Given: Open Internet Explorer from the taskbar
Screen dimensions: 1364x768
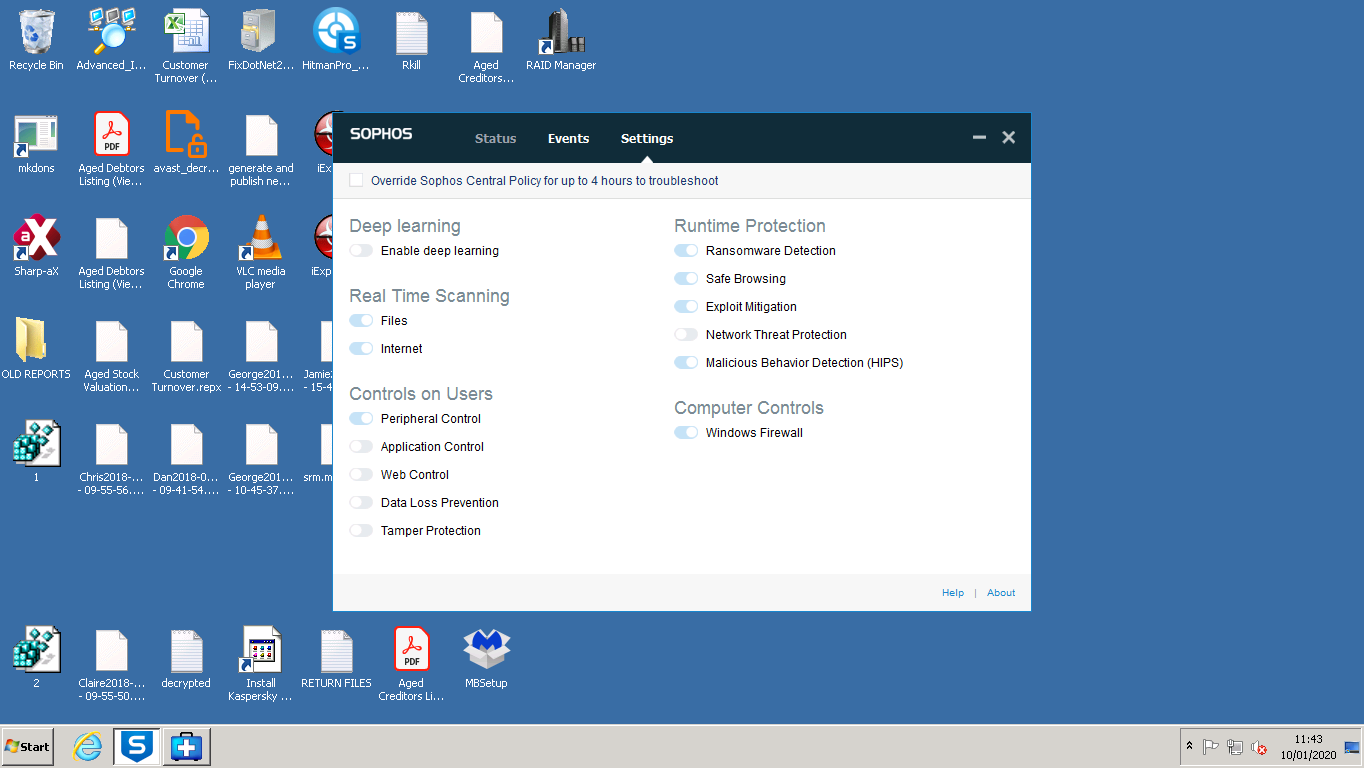Looking at the screenshot, I should click(x=88, y=746).
